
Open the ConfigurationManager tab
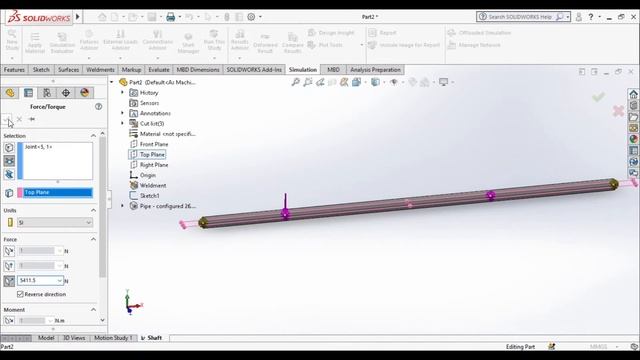[x=47, y=93]
